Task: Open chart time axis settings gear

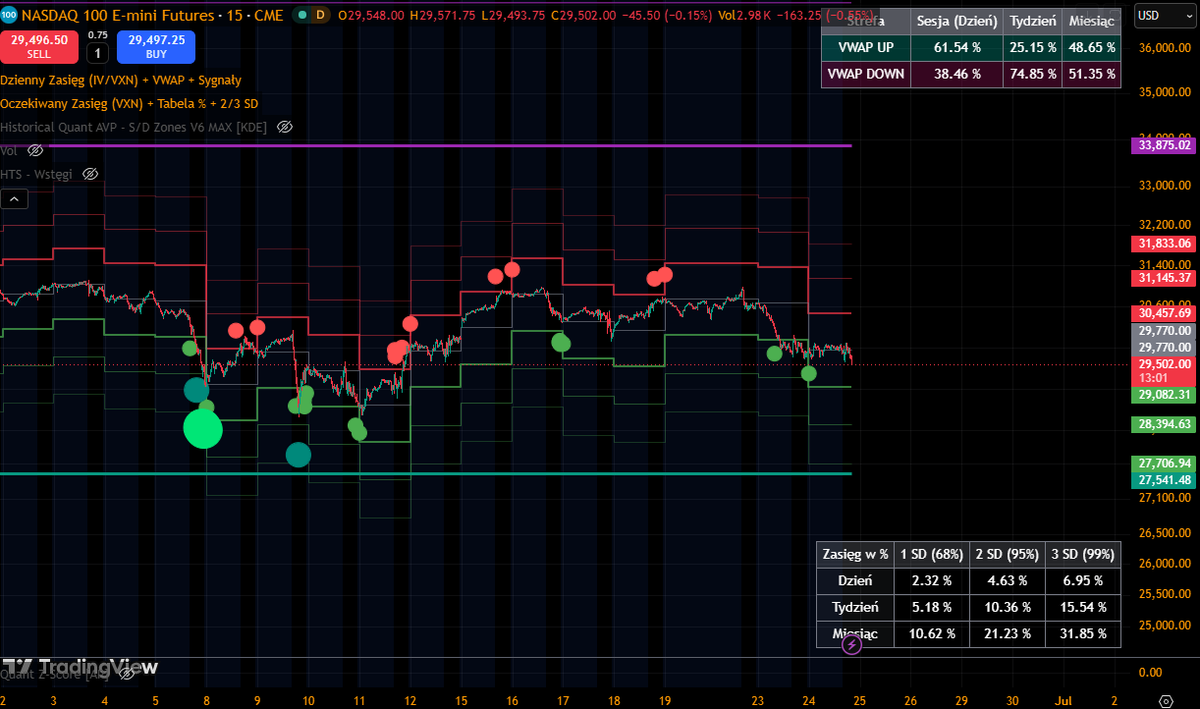Action: (1165, 700)
